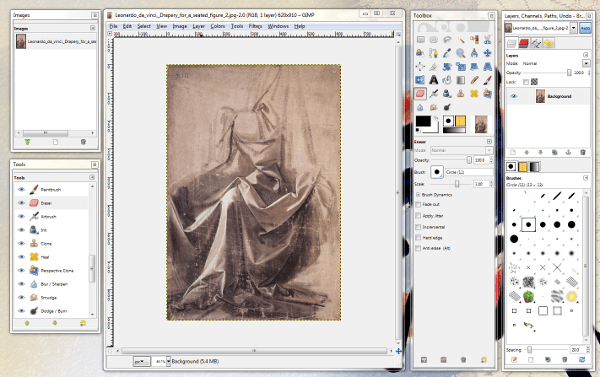Click the delete layer trash icon
Viewport: 600px width, 377px height.
tap(582, 152)
